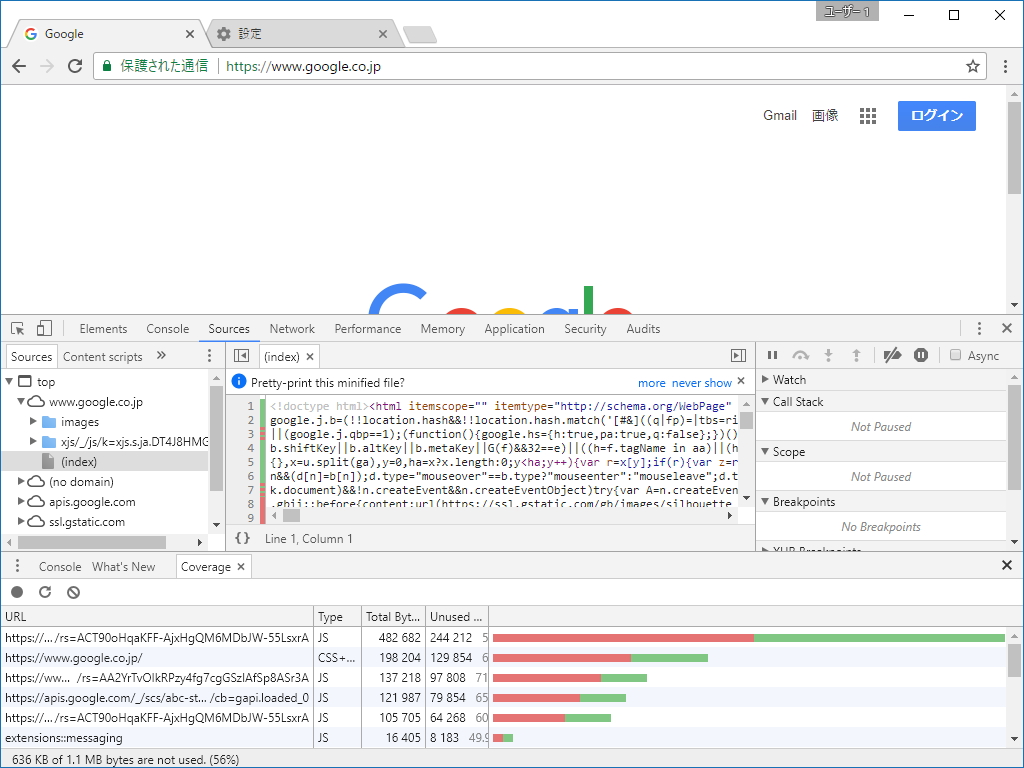Viewport: 1024px width, 768px height.
Task: Collapse the Scope section
Action: [765, 451]
